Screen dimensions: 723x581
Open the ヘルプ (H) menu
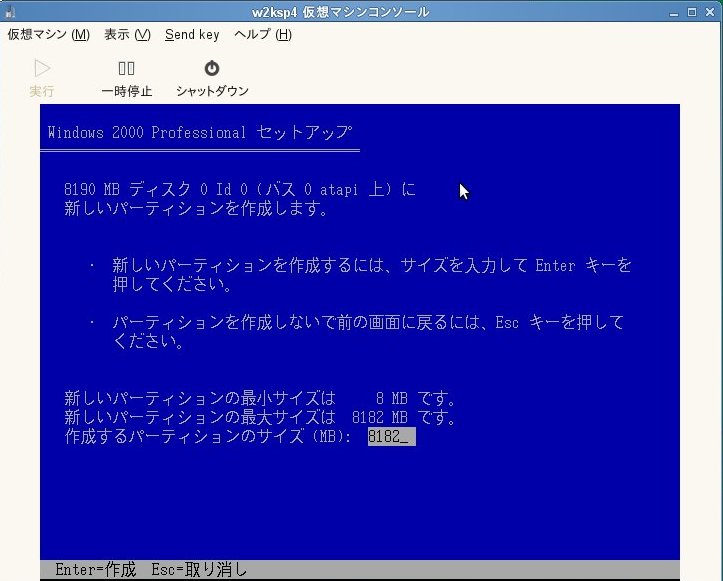click(x=263, y=35)
